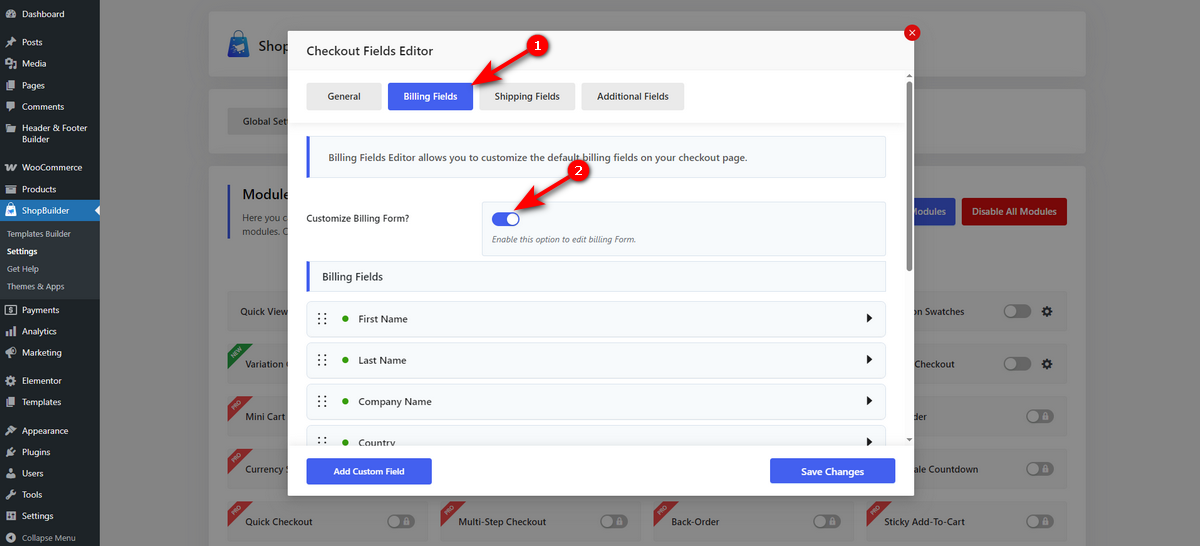
Task: Open Themes & Apps submenu item
Action: pyautogui.click(x=35, y=287)
